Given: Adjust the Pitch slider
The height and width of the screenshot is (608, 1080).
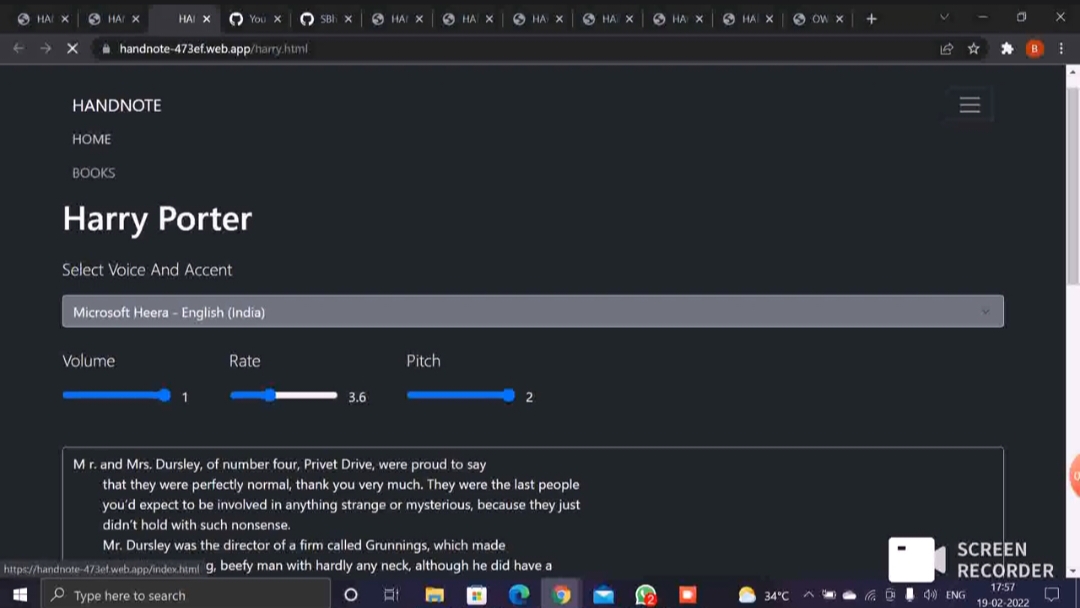Looking at the screenshot, I should 461,395.
